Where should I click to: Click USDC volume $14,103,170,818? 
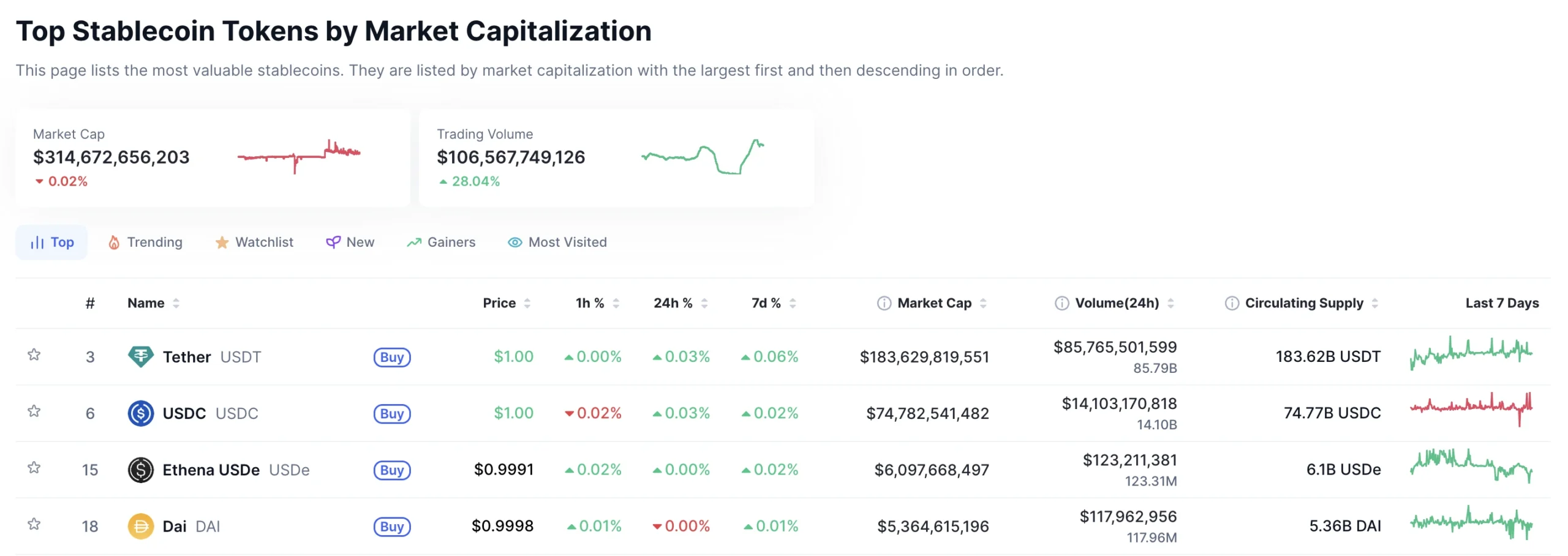click(x=1119, y=404)
